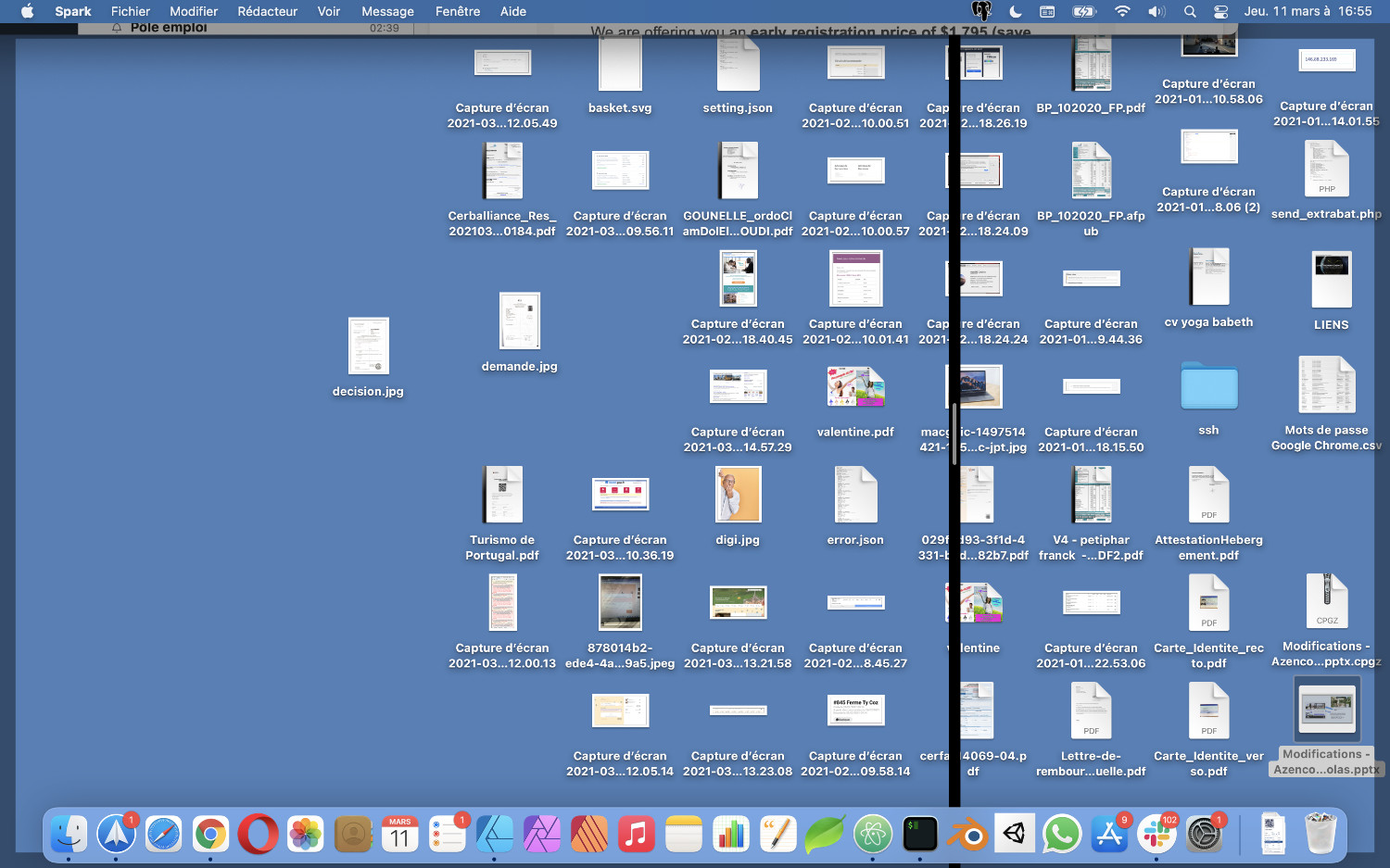Image resolution: width=1390 pixels, height=868 pixels.
Task: Open the Apple menu
Action: click(x=27, y=11)
